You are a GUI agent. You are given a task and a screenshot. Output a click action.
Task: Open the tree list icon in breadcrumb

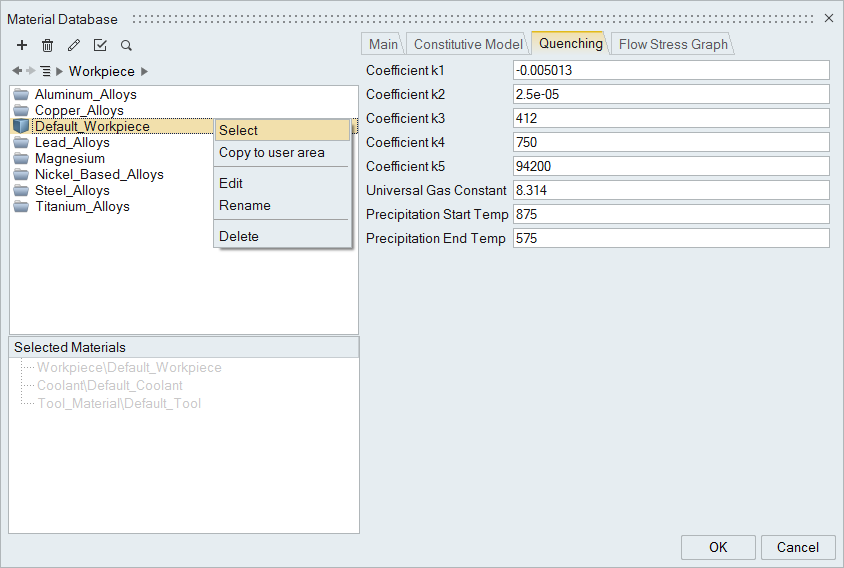45,71
